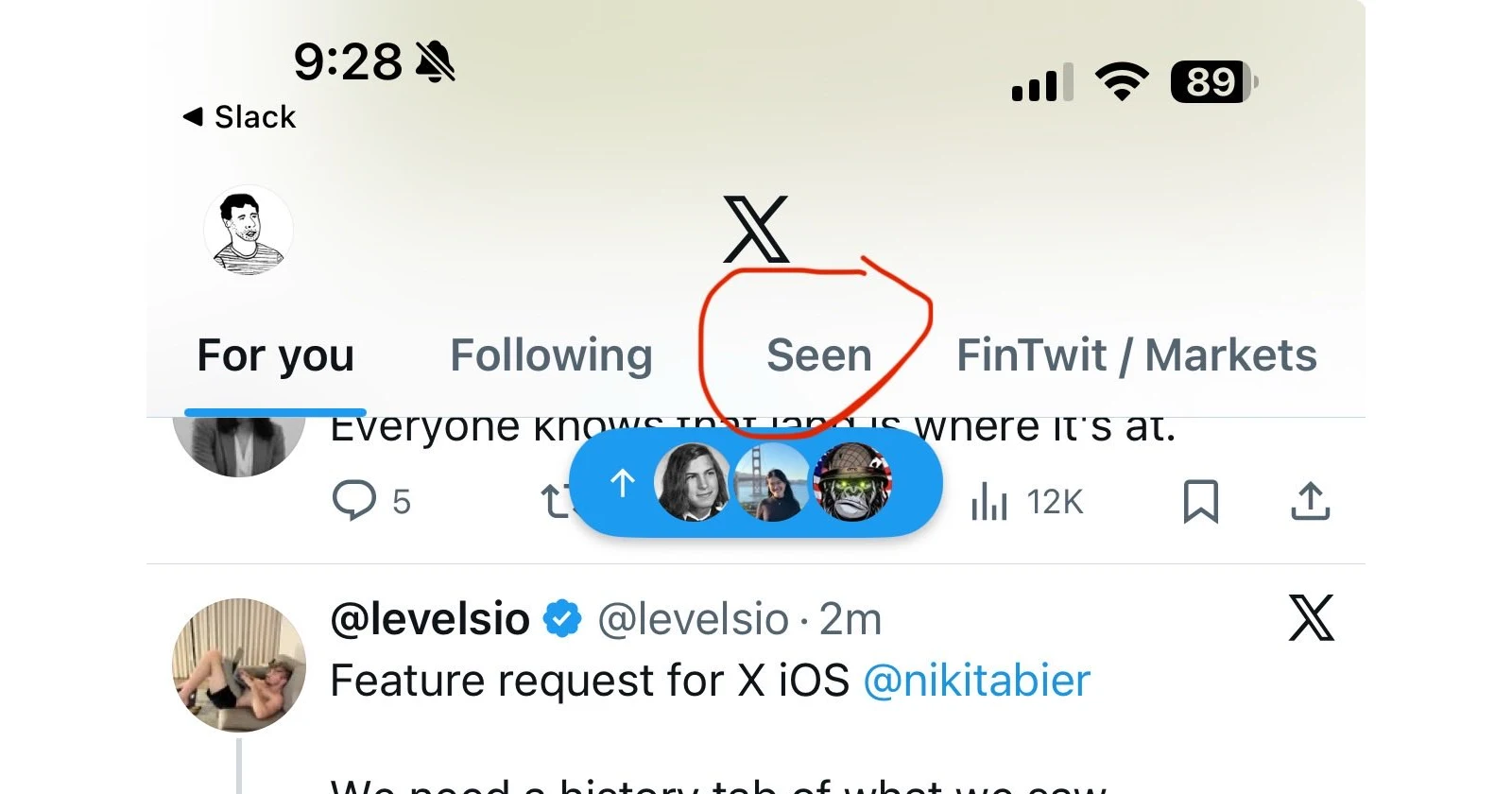
Task: Open the circled Seen tab
Action: click(x=818, y=356)
